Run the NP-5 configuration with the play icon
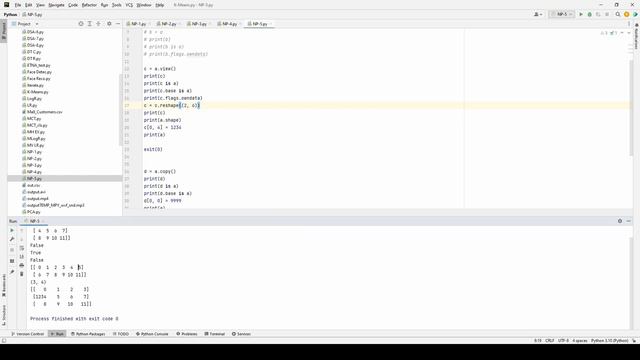Screen dimensions: 640x360 (581, 14)
